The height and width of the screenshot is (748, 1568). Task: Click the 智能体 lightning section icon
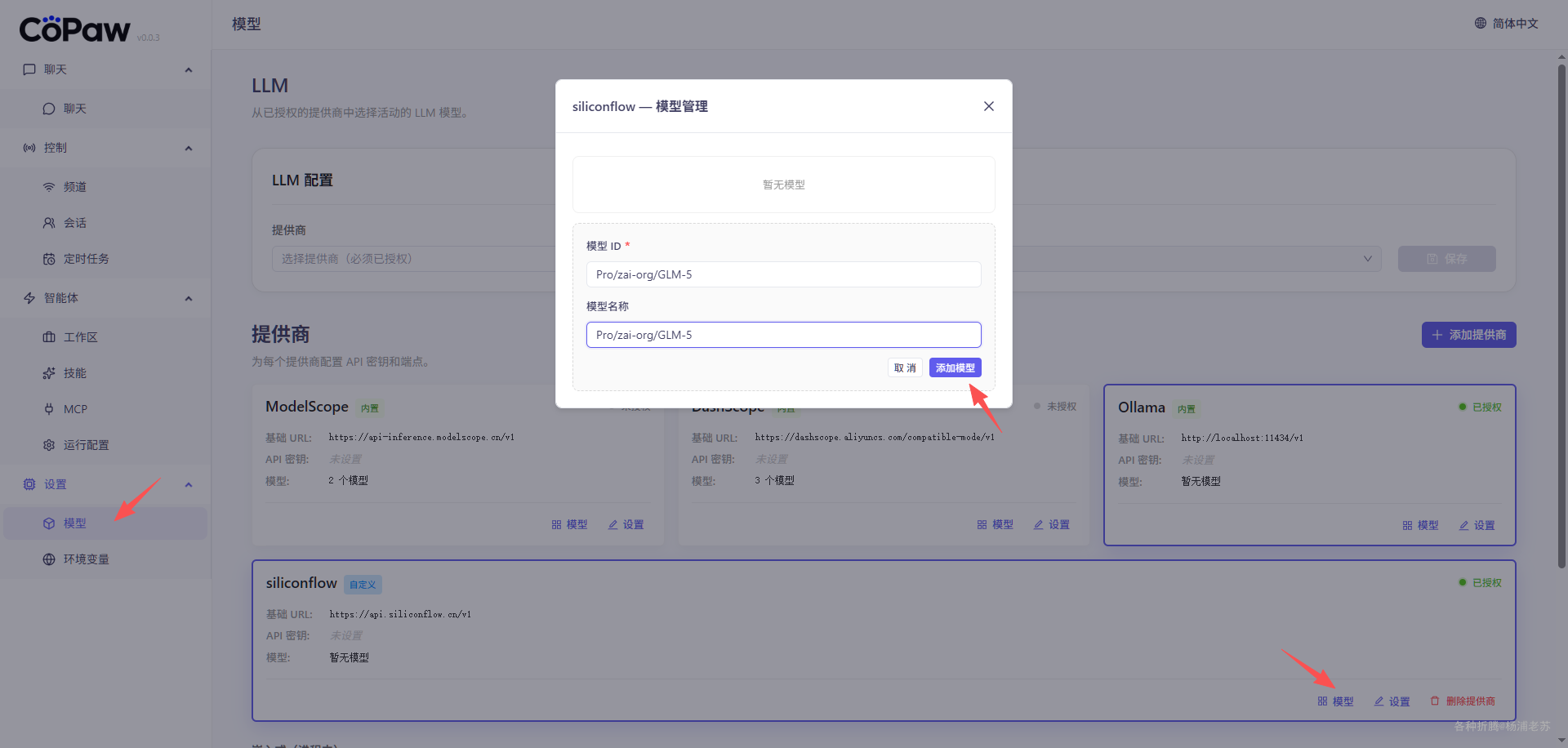click(x=29, y=298)
